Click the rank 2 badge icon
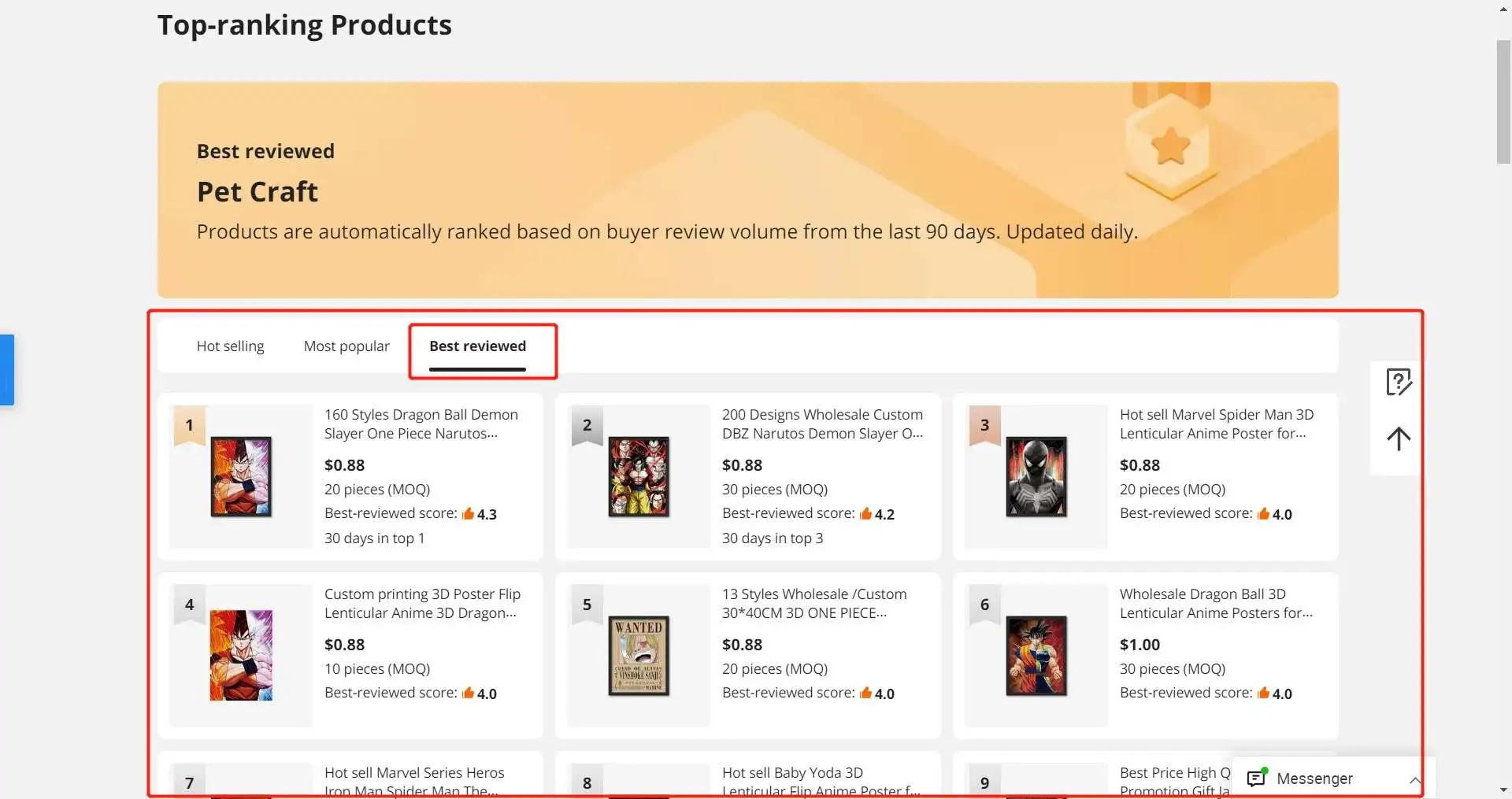Screen dimensions: 1512x799 587,426
